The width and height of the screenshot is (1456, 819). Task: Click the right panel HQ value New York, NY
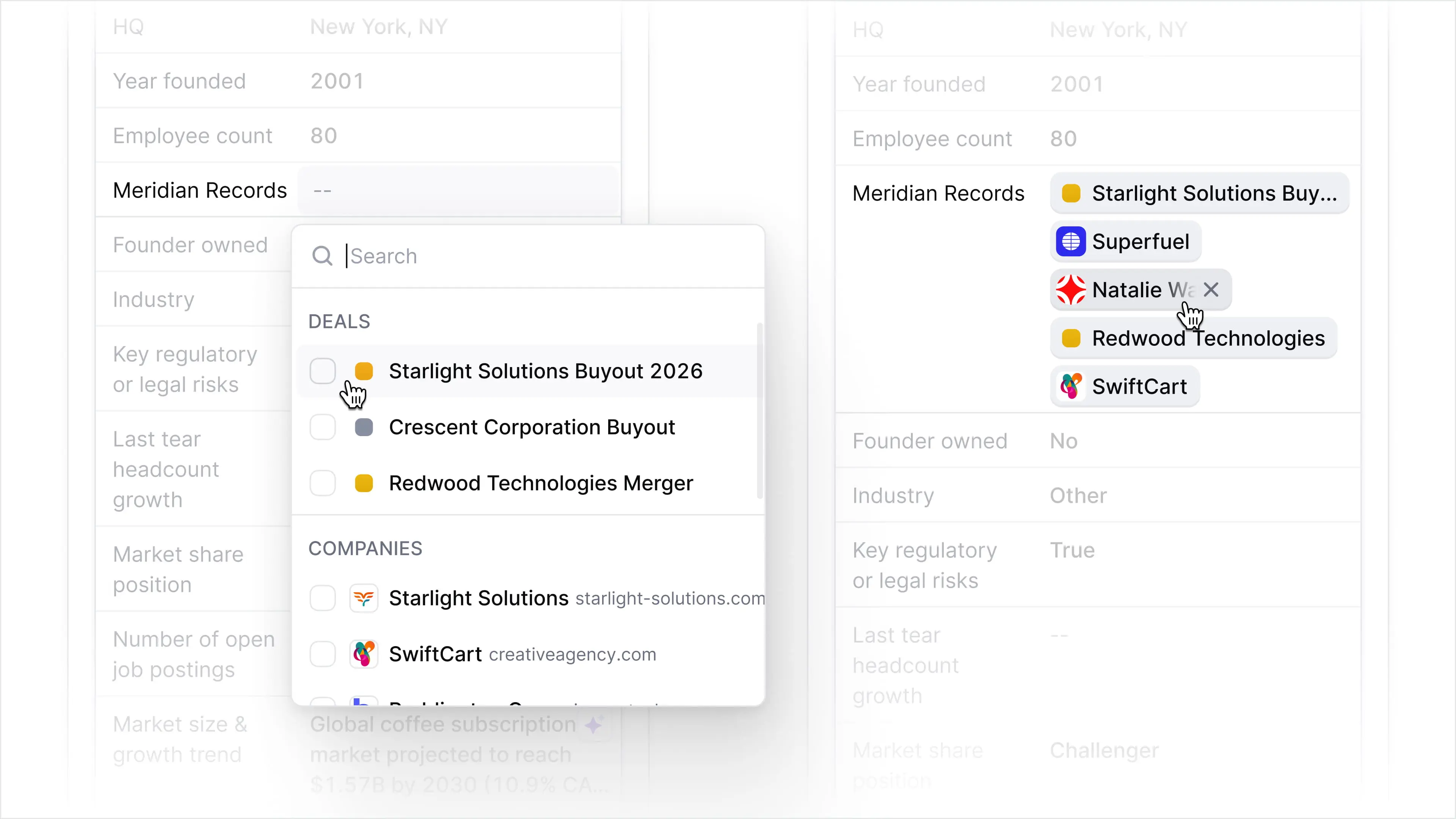[x=1119, y=30]
